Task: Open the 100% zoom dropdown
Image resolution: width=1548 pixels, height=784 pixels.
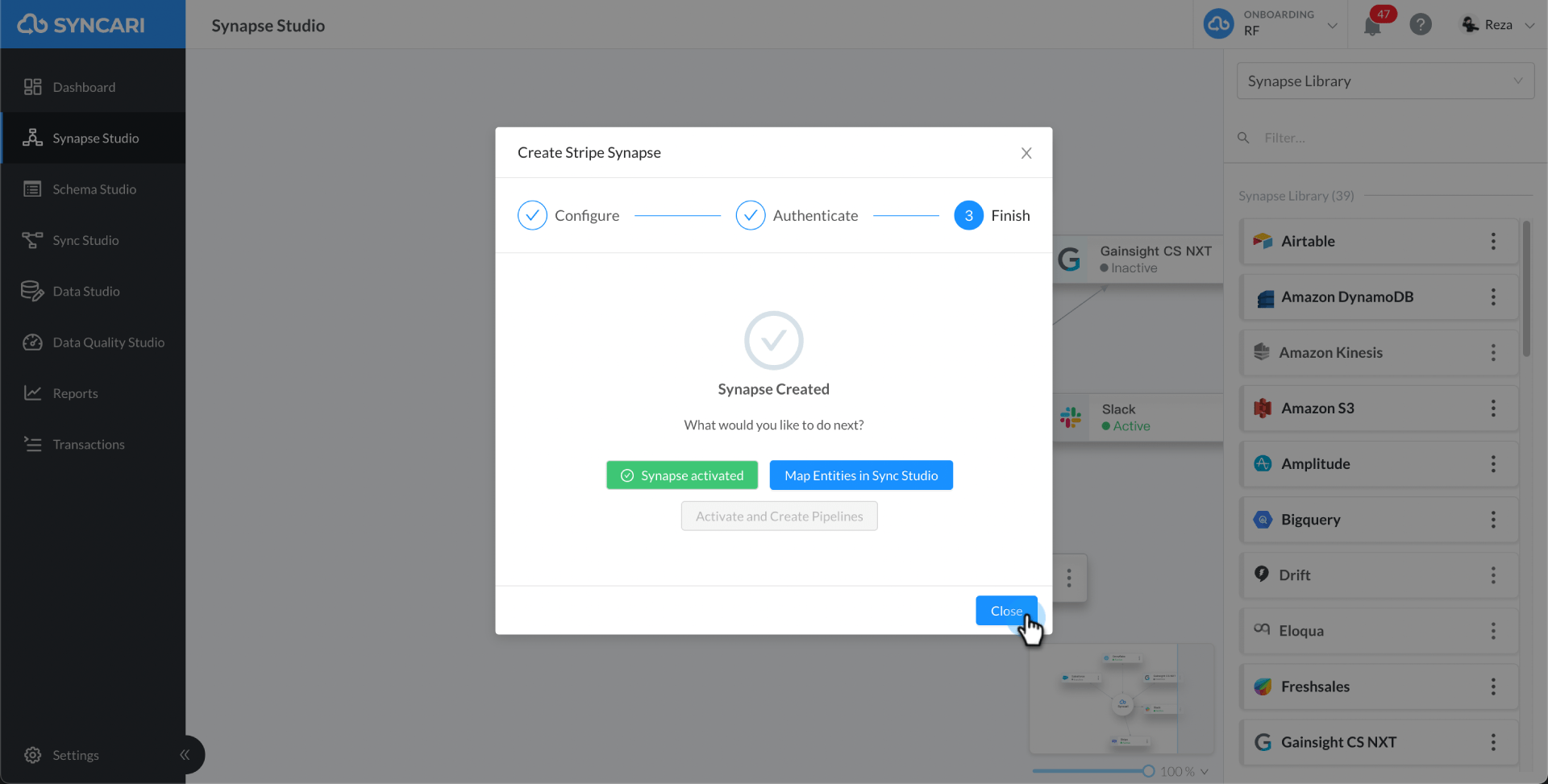Action: (x=1184, y=771)
